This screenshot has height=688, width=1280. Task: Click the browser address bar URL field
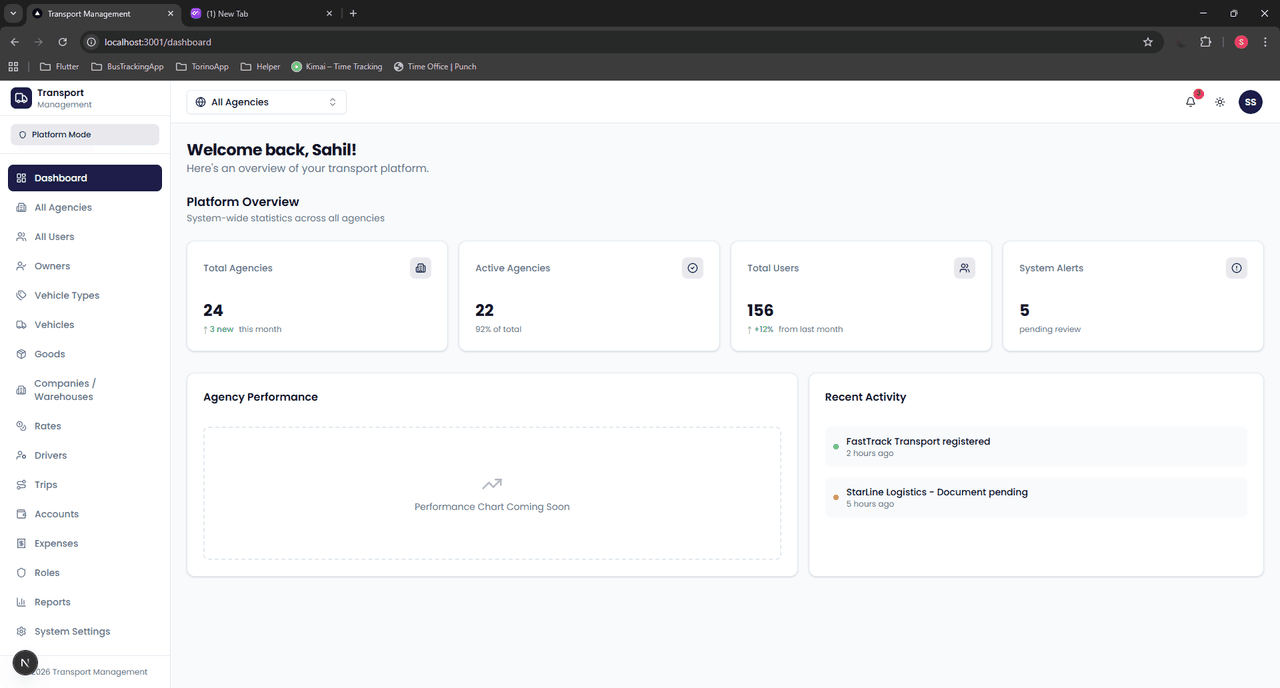(x=620, y=42)
